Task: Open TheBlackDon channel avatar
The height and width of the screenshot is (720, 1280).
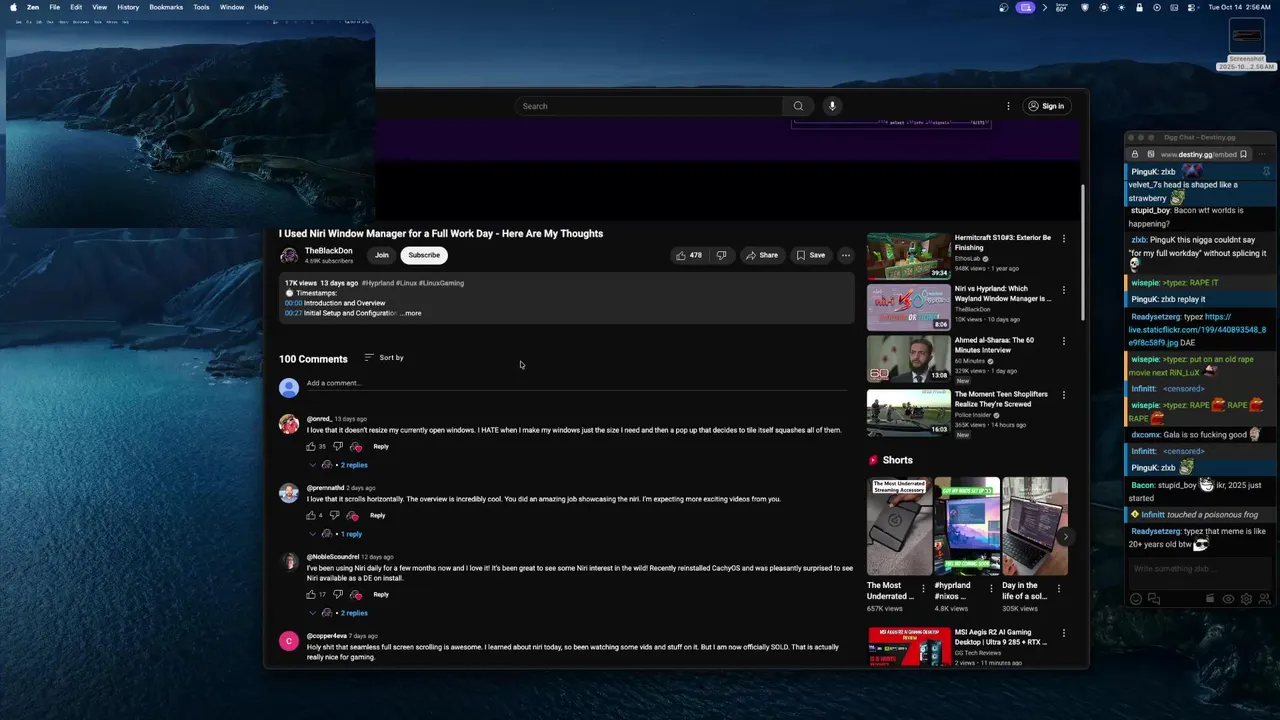Action: pos(289,256)
